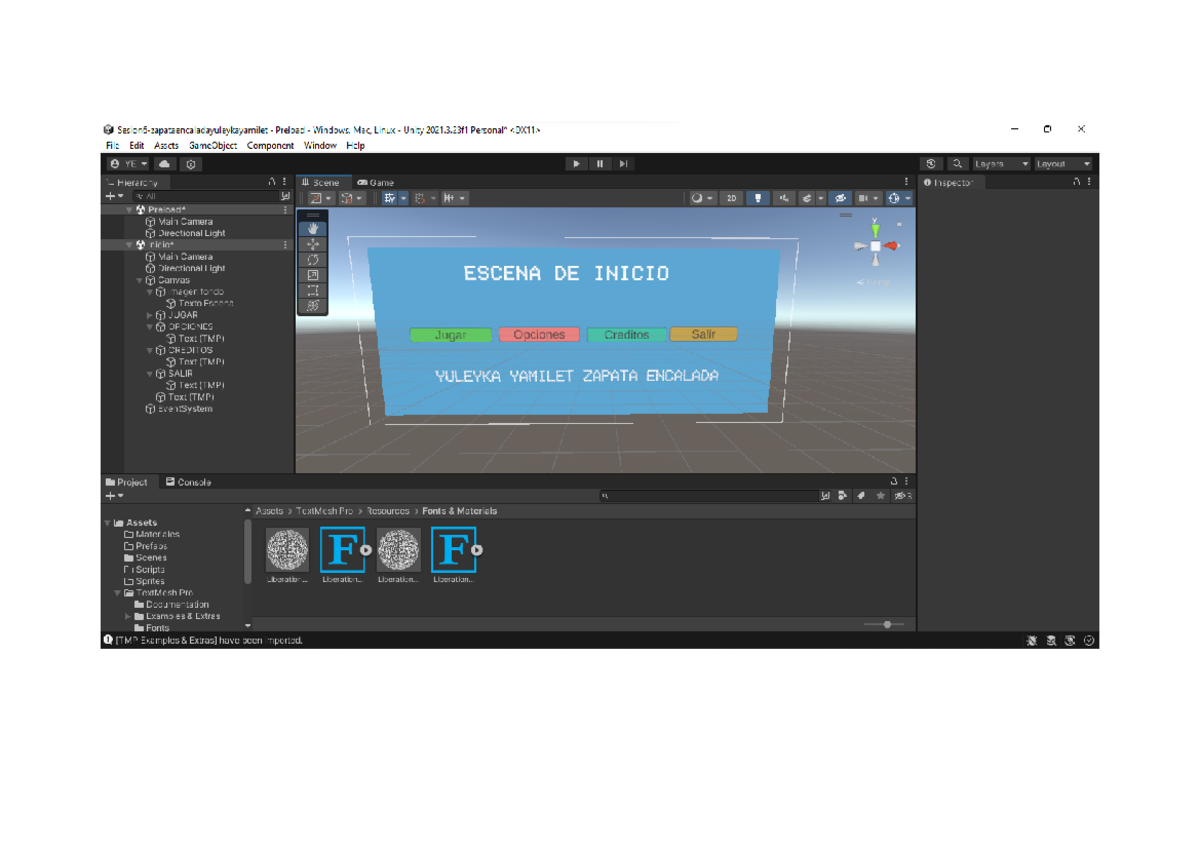
Task: Select the Rotate tool in Scene toolbar
Action: coord(312,258)
